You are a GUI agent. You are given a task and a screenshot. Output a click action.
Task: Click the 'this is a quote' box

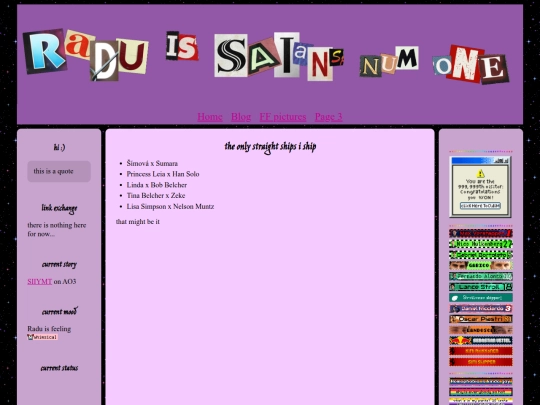coord(59,171)
